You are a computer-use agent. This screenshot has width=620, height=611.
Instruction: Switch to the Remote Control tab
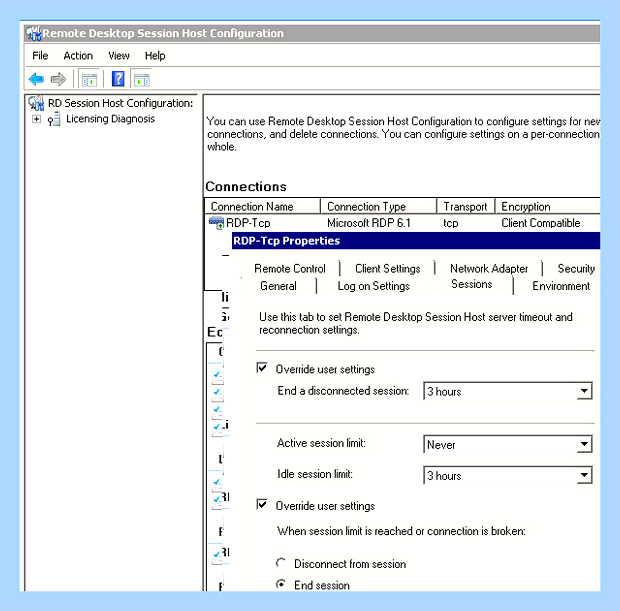[x=290, y=269]
